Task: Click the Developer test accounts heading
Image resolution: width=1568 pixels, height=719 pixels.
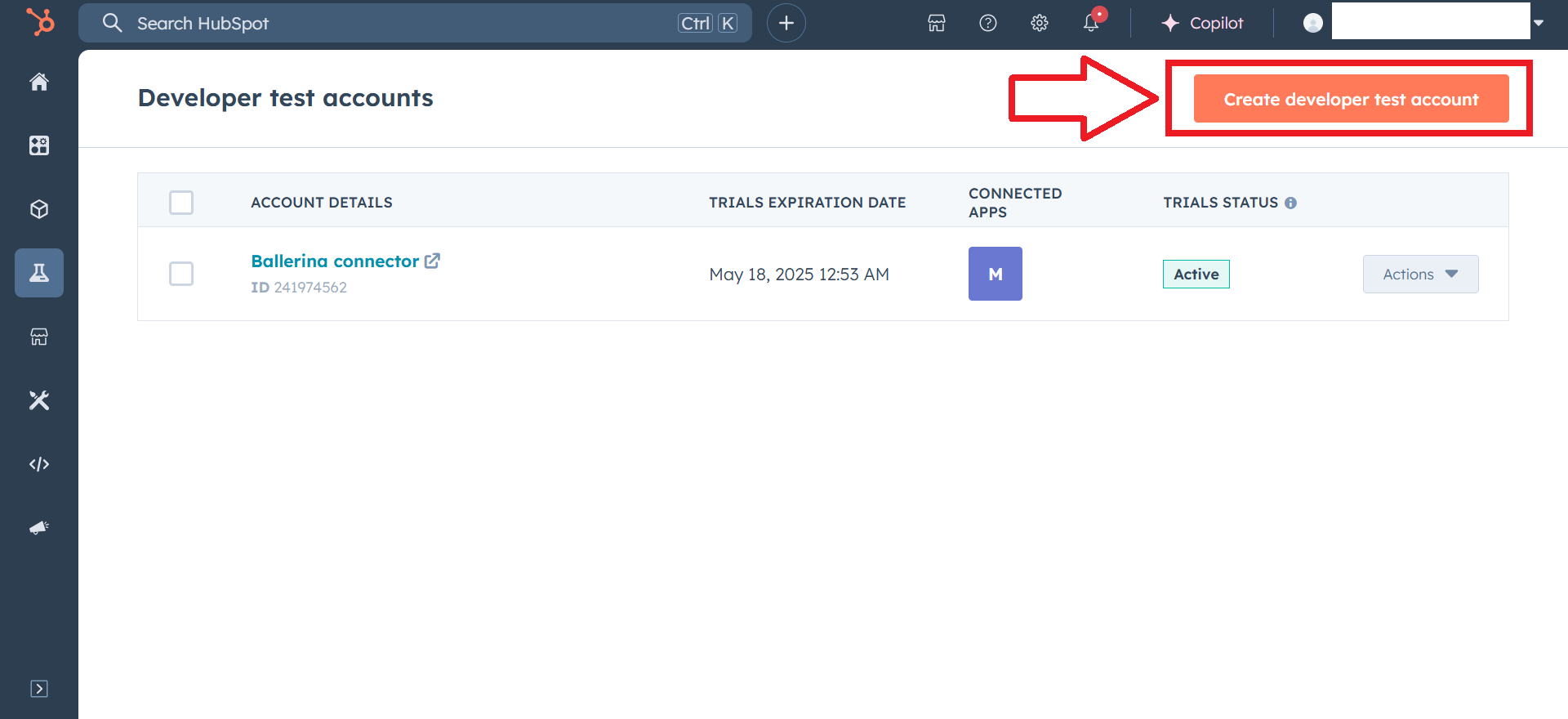Action: [x=286, y=98]
